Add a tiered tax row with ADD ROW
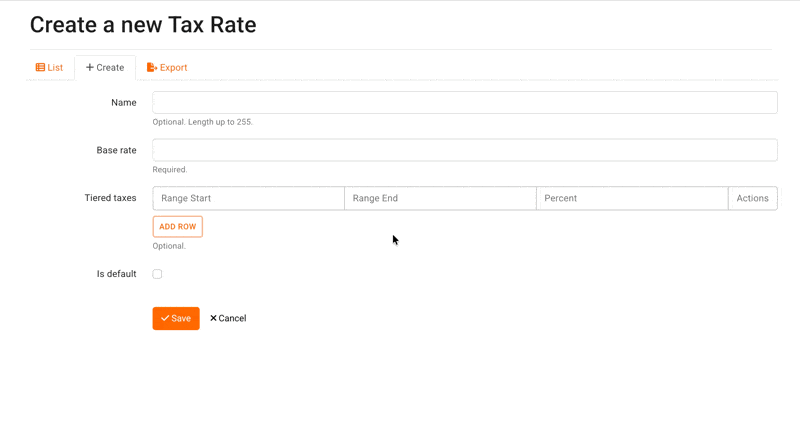The height and width of the screenshot is (436, 800). 177,227
